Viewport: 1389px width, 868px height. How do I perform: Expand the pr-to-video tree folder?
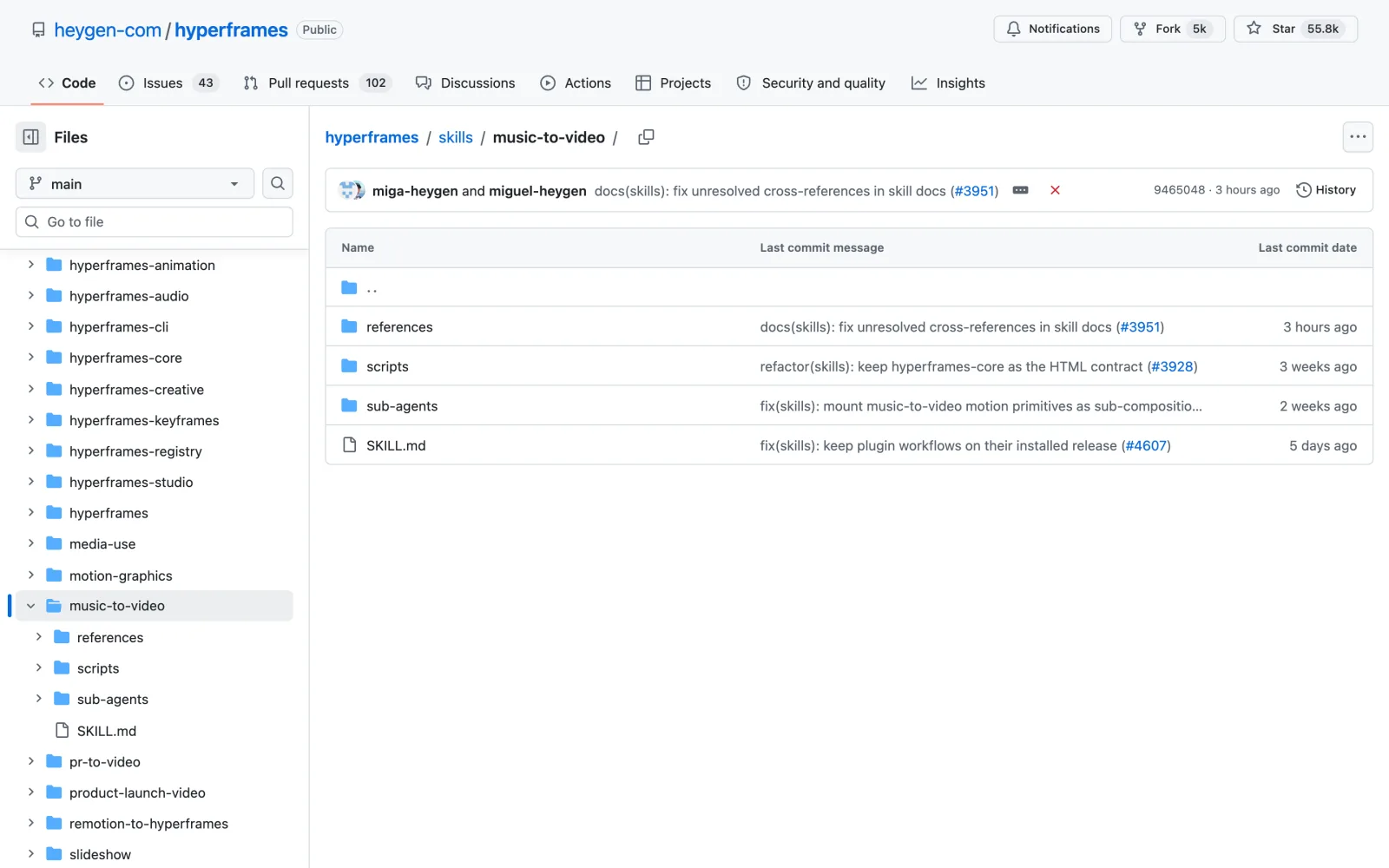31,761
